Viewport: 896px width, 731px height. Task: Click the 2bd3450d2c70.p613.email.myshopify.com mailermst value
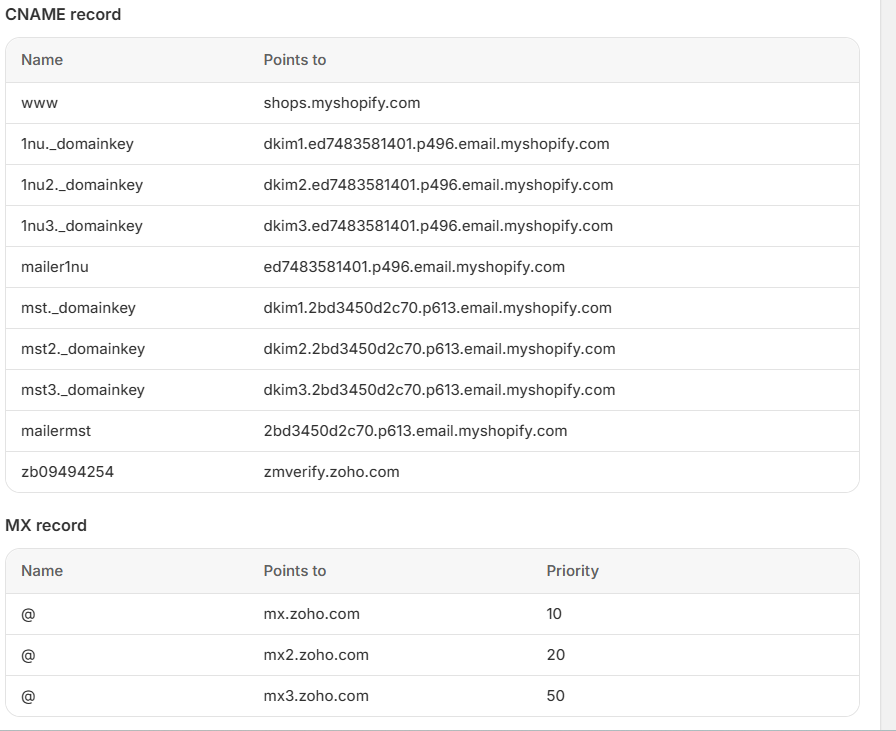click(415, 431)
